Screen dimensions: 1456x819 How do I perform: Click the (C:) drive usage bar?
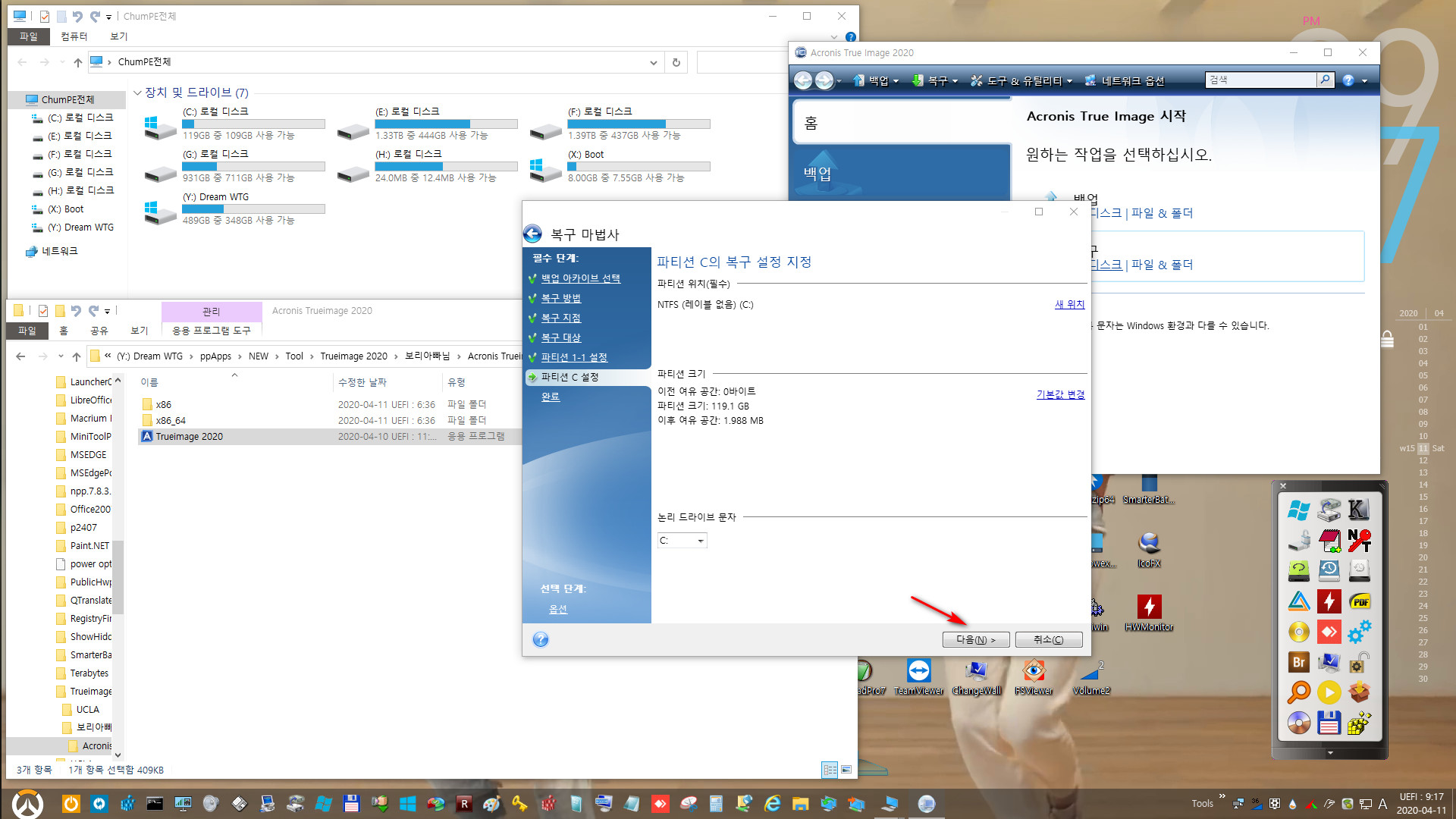(x=253, y=124)
